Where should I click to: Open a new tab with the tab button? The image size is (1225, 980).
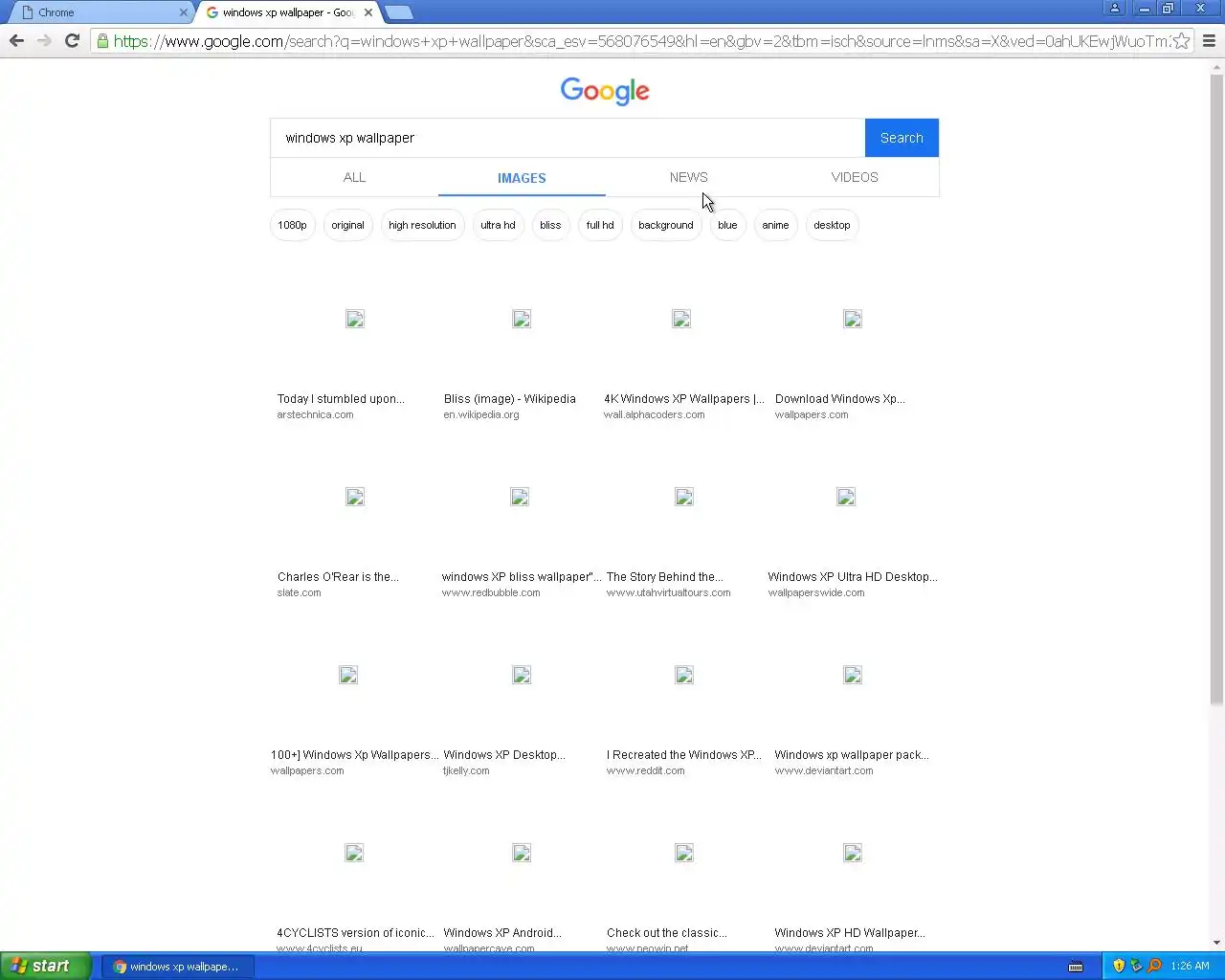pos(399,12)
